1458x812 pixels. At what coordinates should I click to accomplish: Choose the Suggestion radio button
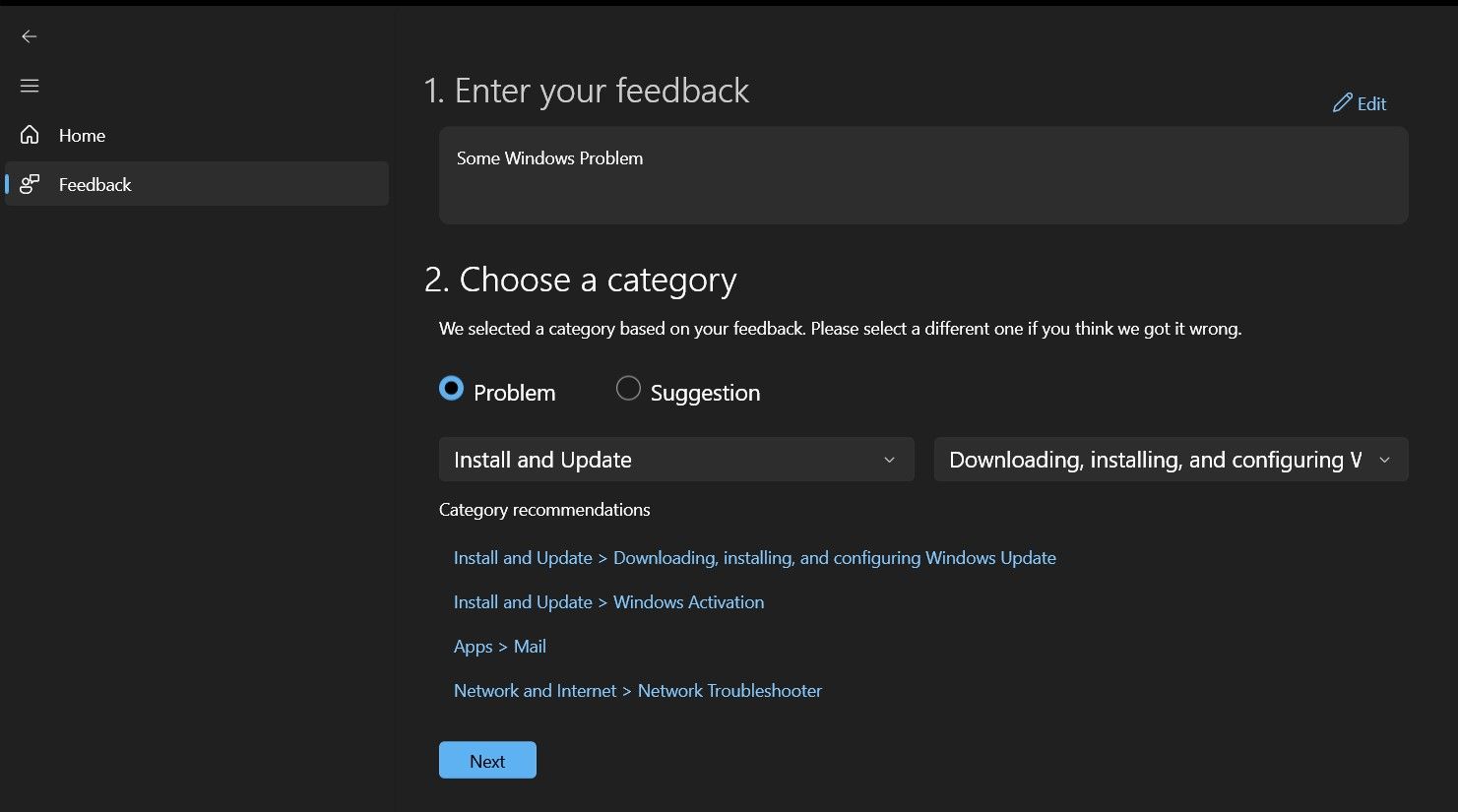(628, 389)
